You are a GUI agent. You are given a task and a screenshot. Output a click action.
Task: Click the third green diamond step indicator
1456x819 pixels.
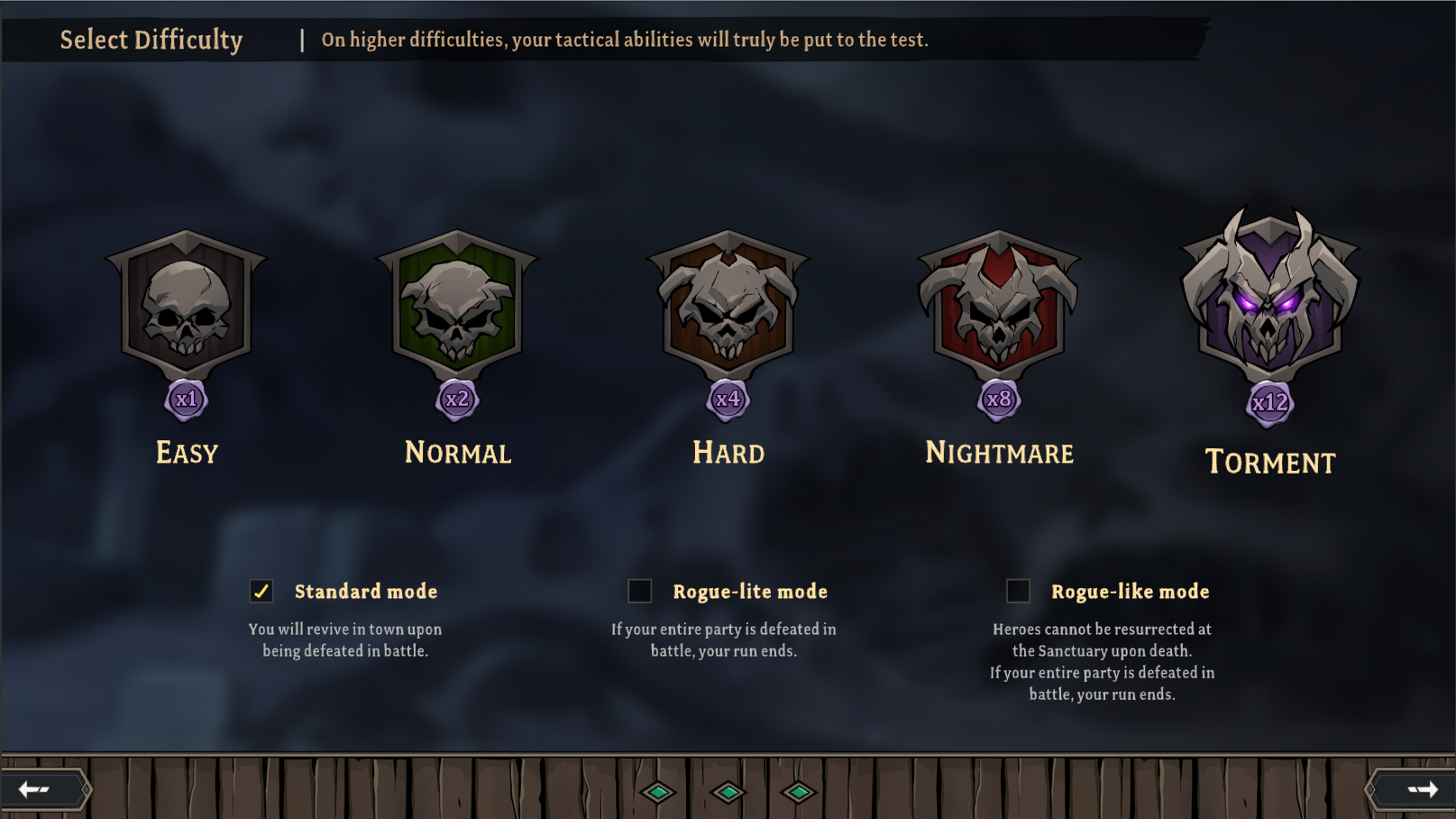(x=799, y=793)
